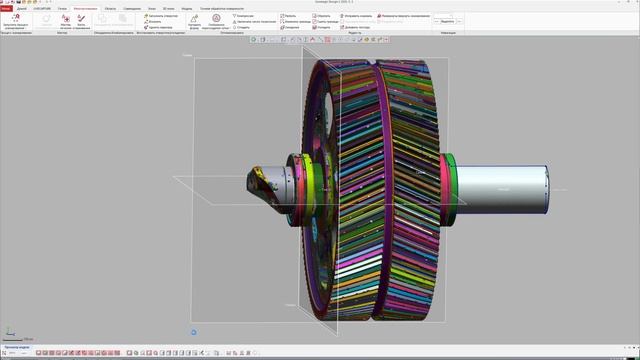Open the red Menu button in the ribbon
This screenshot has height=360, width=640.
pyautogui.click(x=6, y=8)
